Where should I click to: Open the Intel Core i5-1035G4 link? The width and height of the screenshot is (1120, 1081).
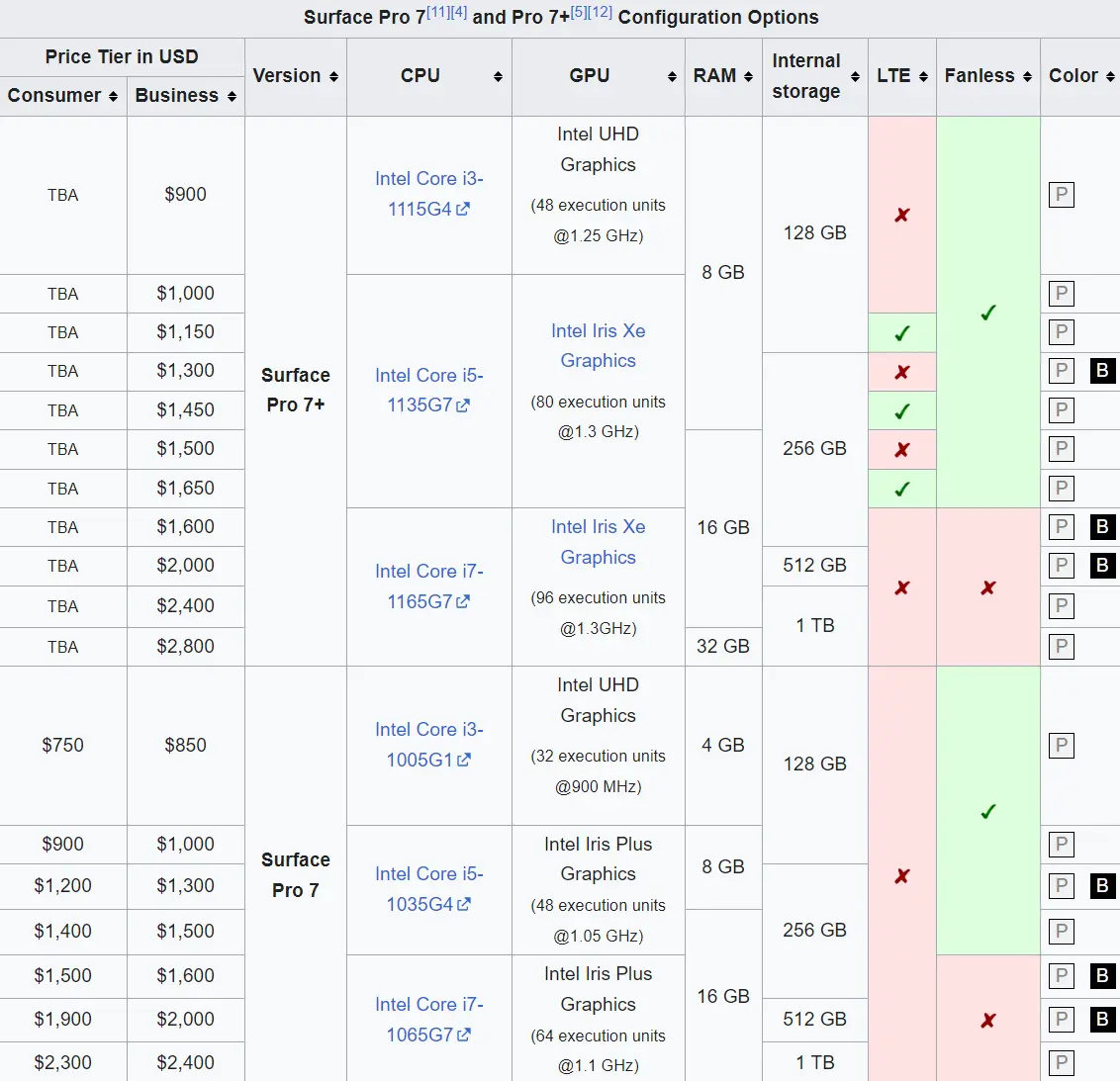(428, 889)
